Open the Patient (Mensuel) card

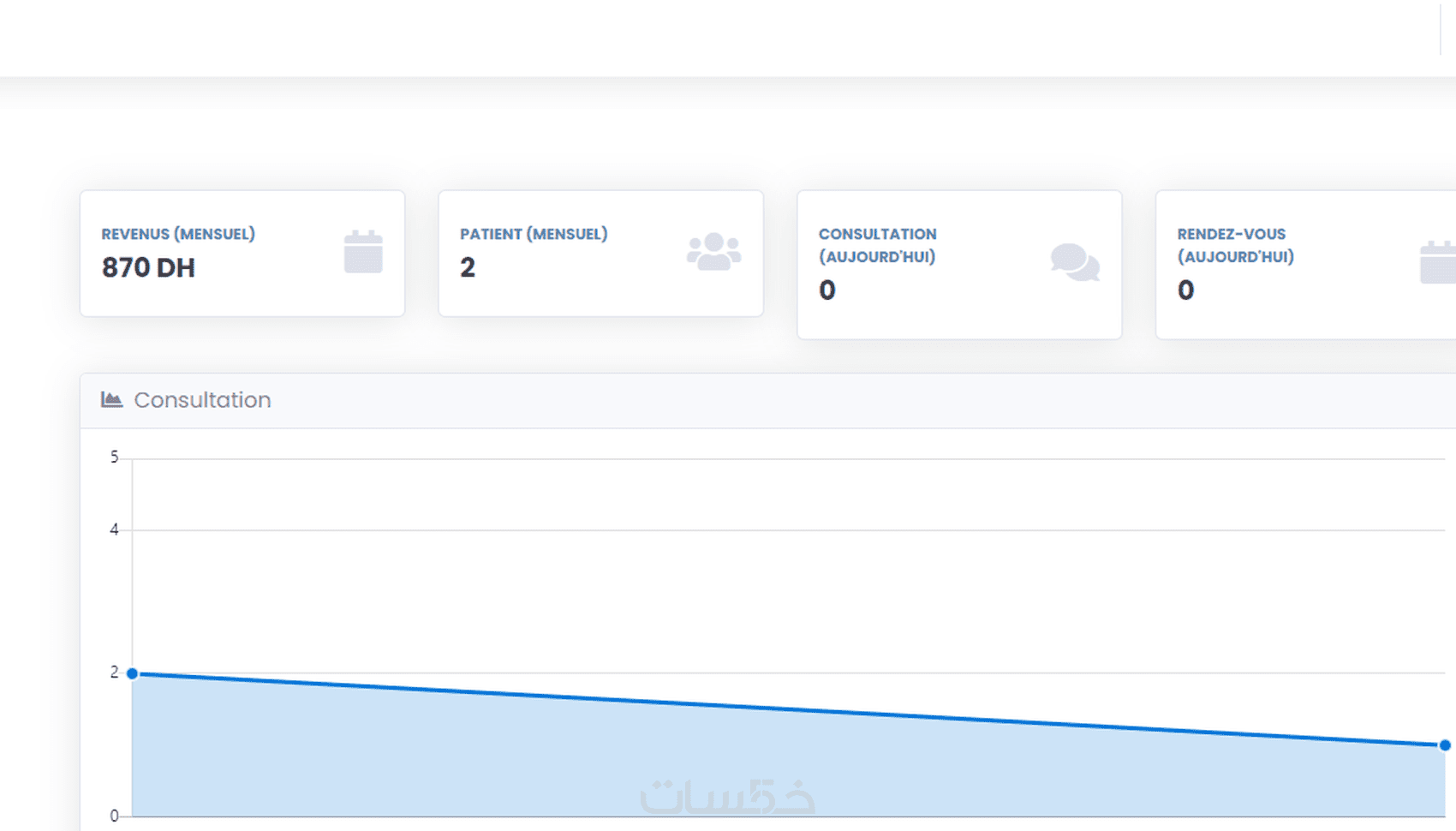pyautogui.click(x=600, y=254)
